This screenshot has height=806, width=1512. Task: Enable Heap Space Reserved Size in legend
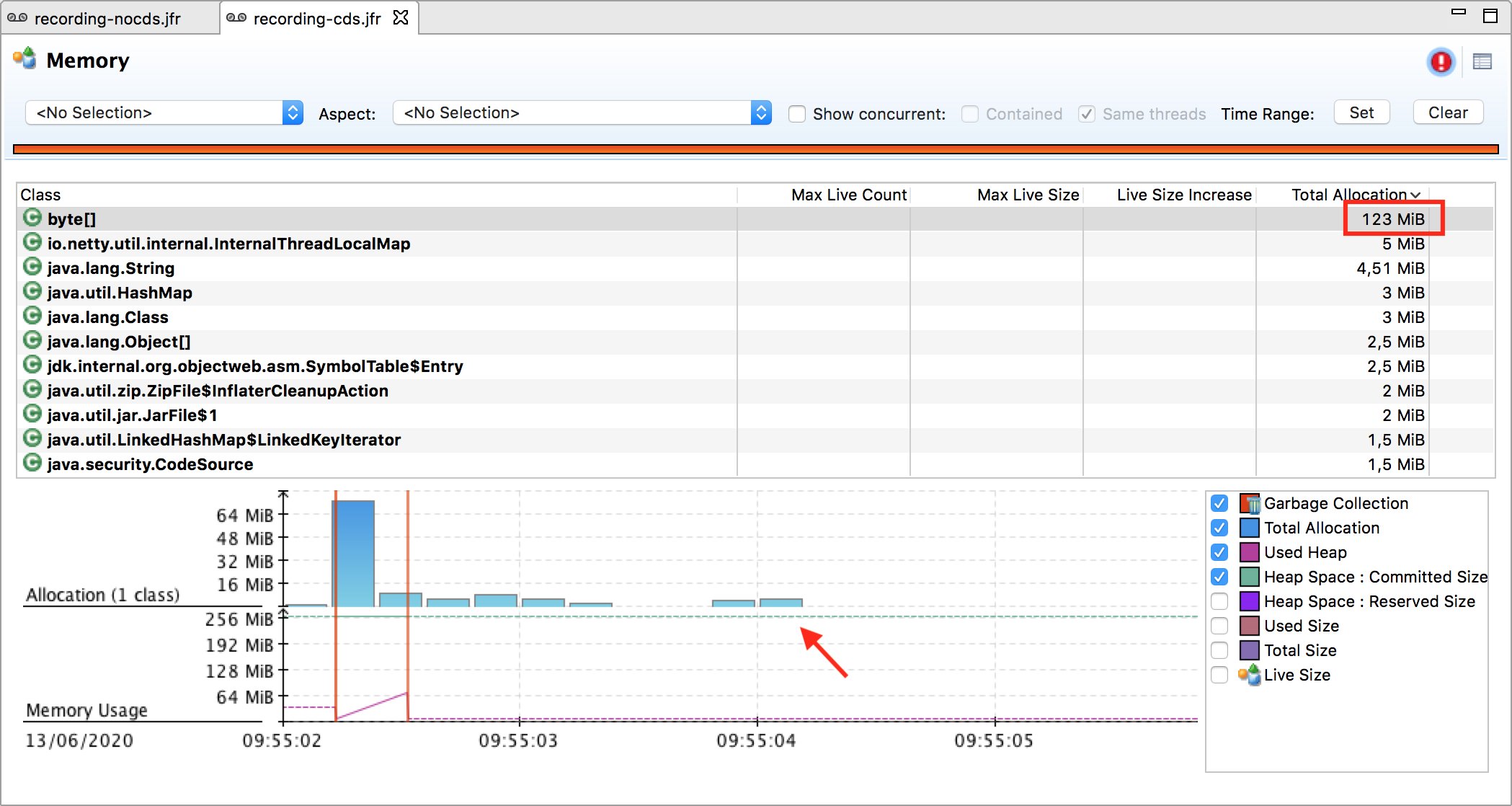1219,601
